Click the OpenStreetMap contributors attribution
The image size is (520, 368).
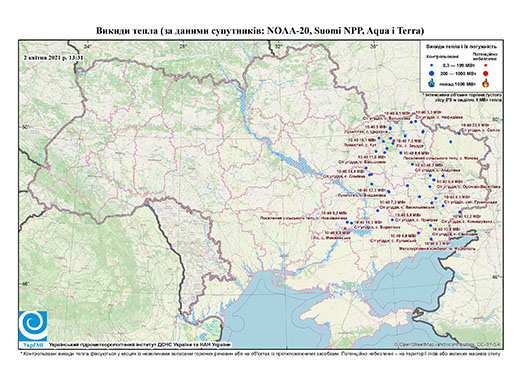coord(448,345)
